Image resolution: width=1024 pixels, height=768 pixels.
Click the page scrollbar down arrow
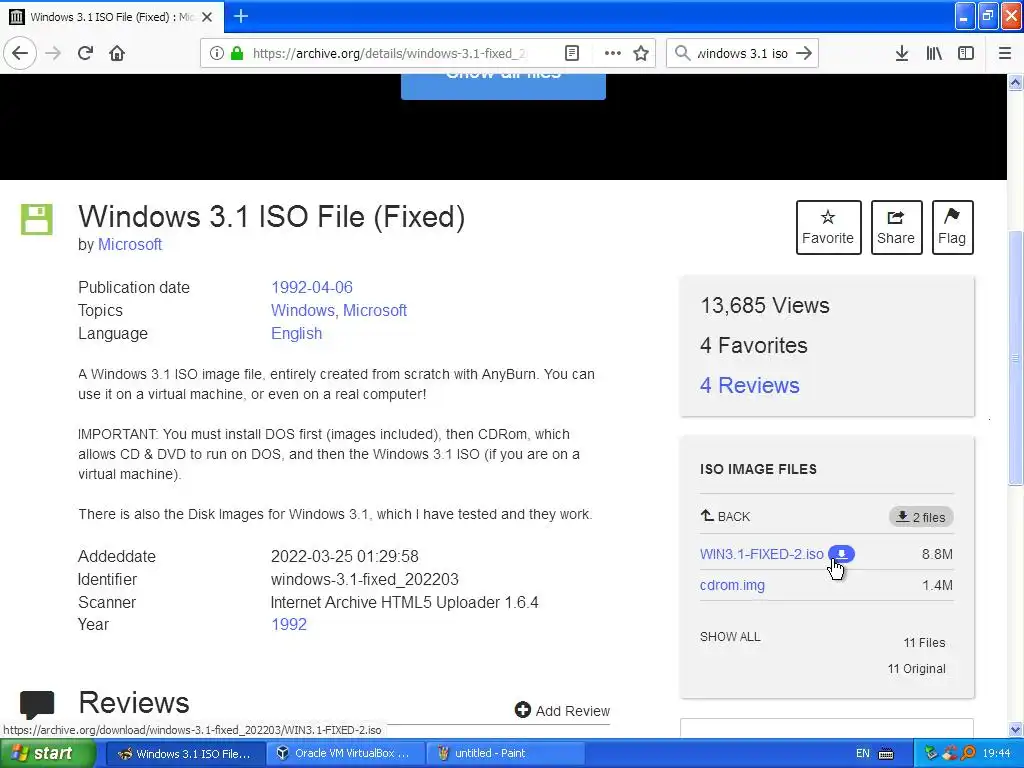pyautogui.click(x=1015, y=729)
